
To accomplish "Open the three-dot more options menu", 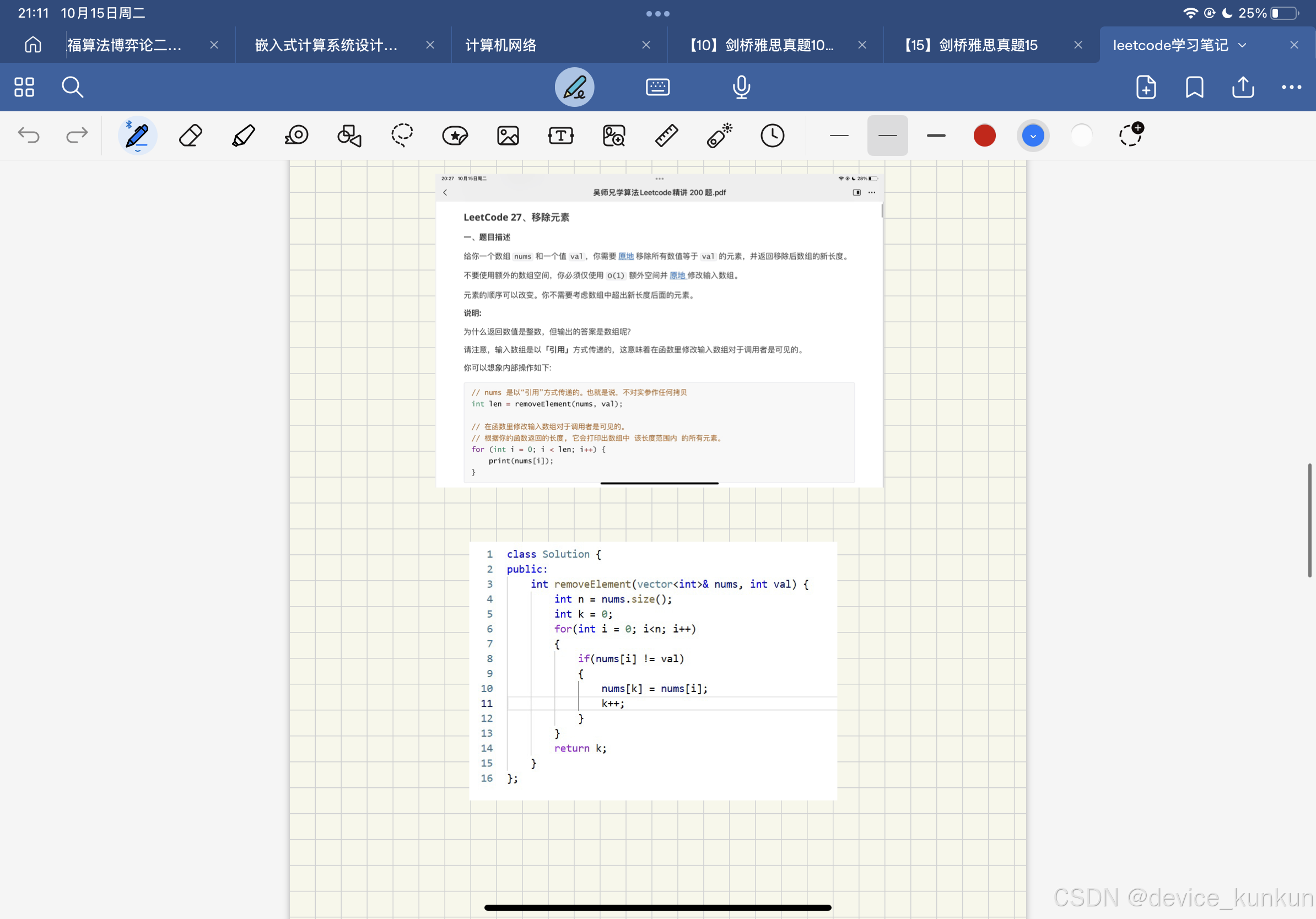I will (1291, 87).
